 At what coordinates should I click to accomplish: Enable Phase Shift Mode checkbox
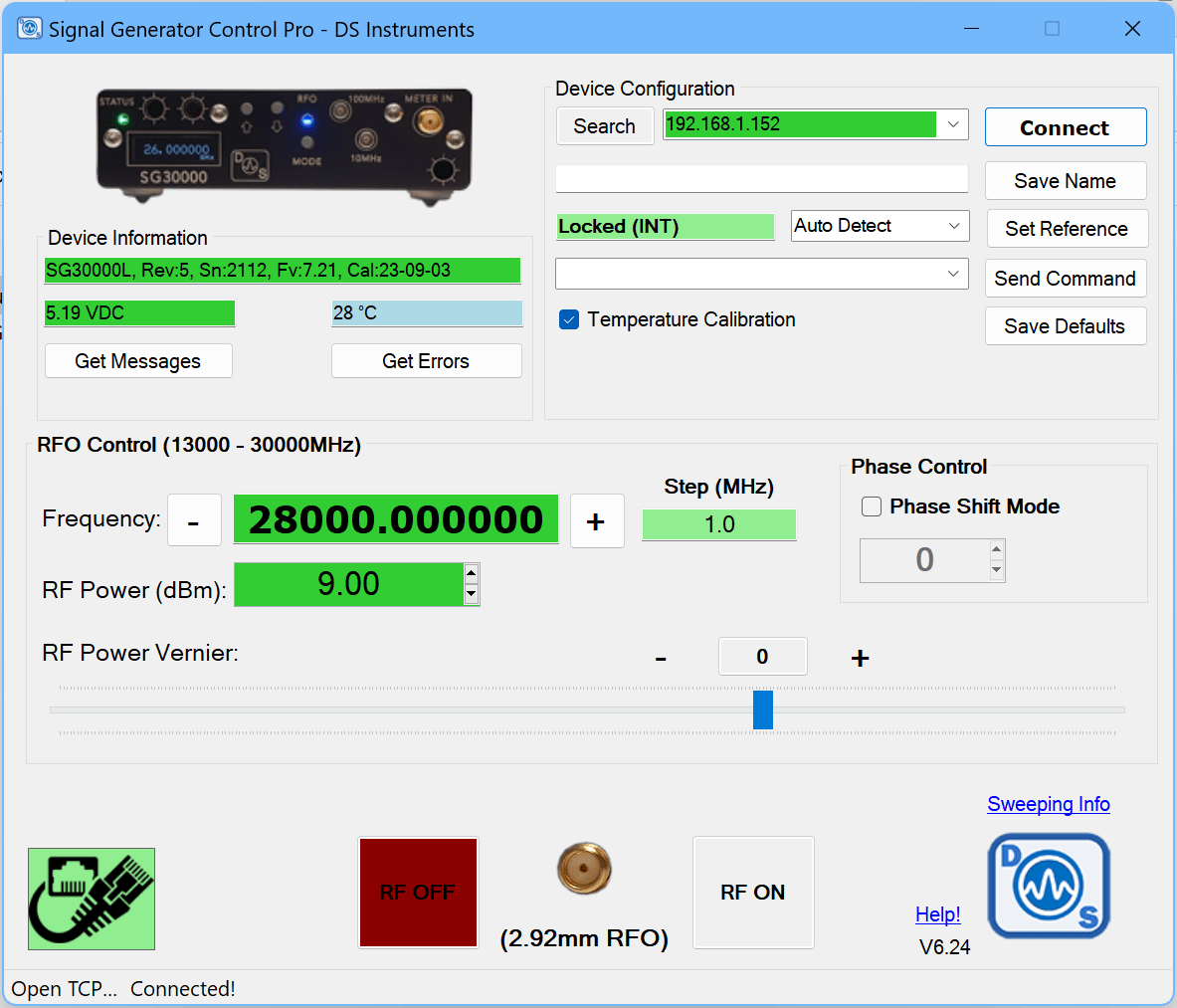[872, 506]
